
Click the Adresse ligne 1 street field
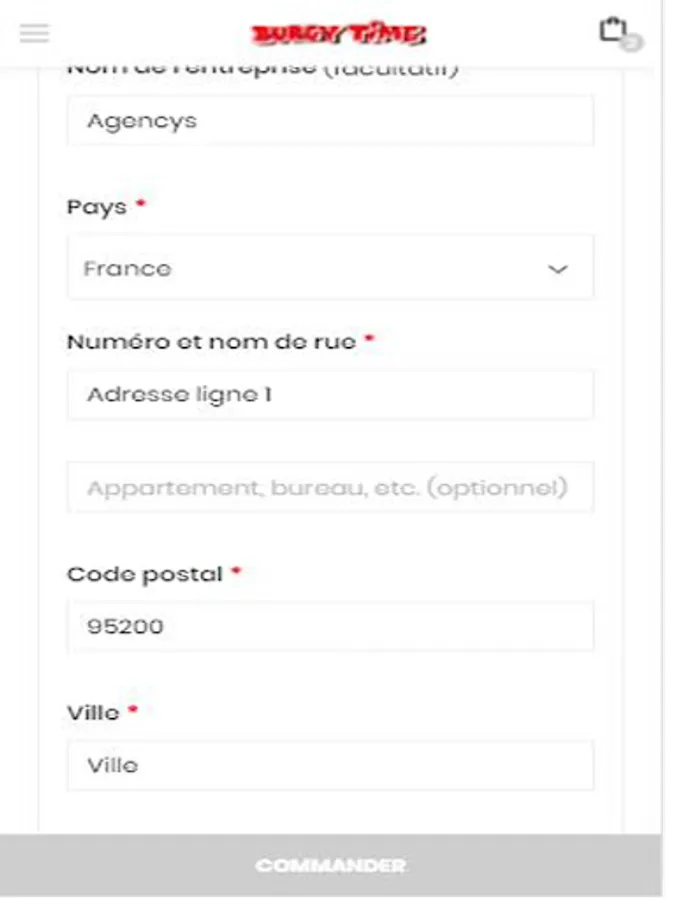[x=330, y=394]
